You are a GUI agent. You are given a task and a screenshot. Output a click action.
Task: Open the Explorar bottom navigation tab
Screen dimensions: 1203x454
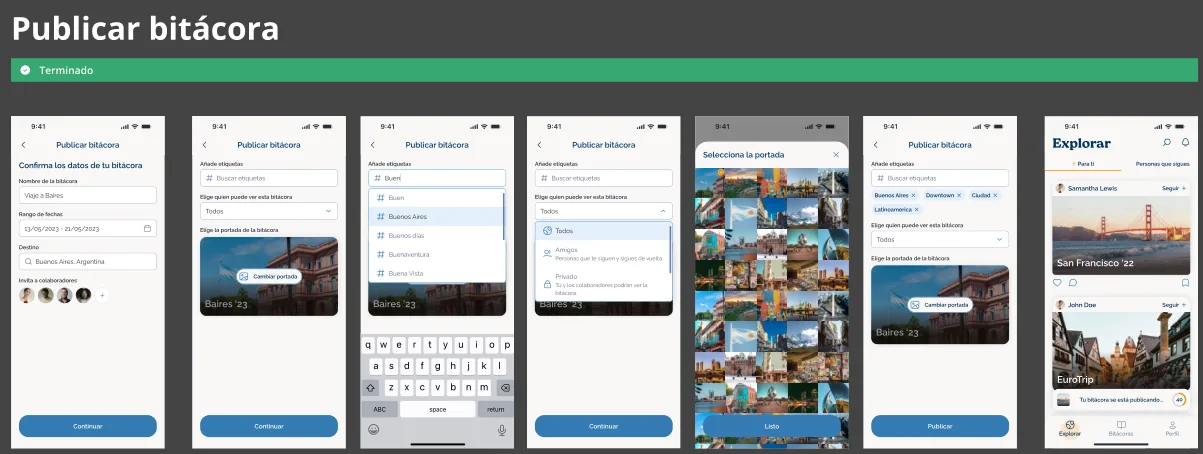1070,428
